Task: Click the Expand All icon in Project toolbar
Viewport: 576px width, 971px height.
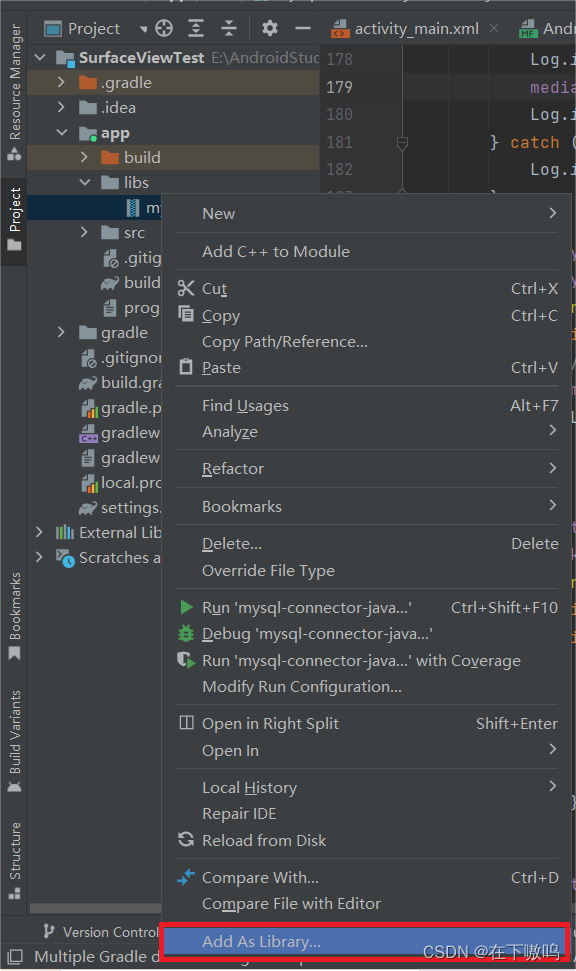Action: (x=196, y=28)
